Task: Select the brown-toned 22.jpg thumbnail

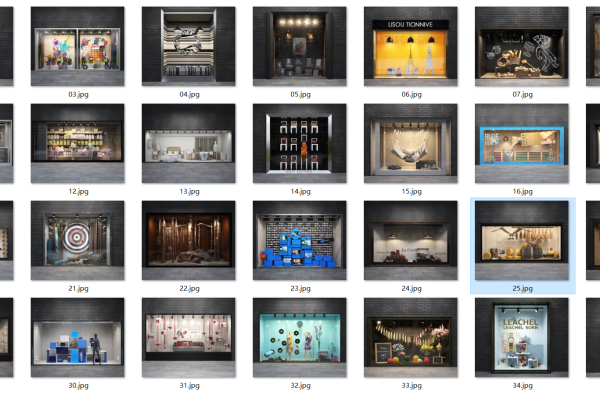Action: [188, 240]
